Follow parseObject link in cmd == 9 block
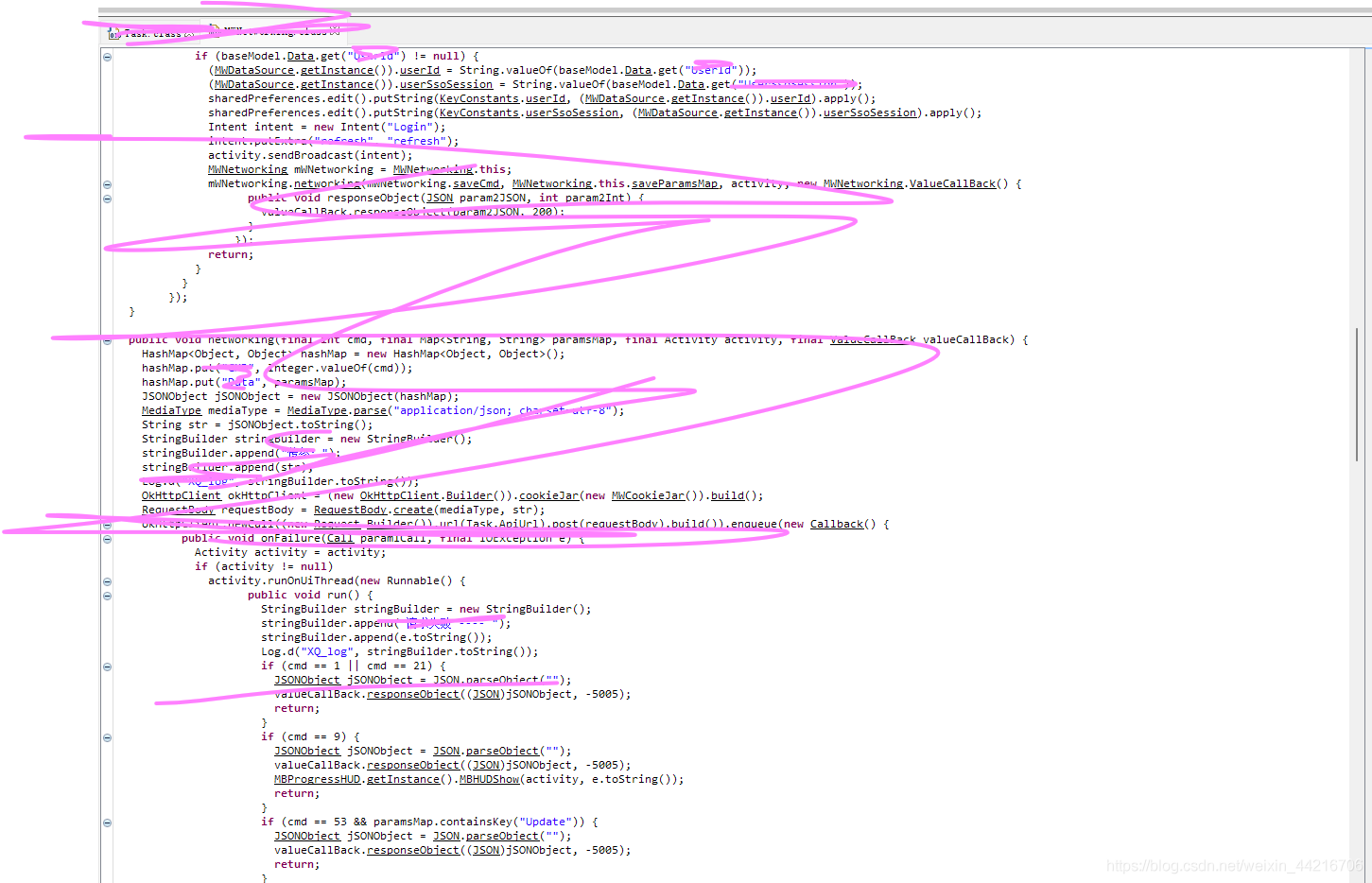 [x=502, y=751]
